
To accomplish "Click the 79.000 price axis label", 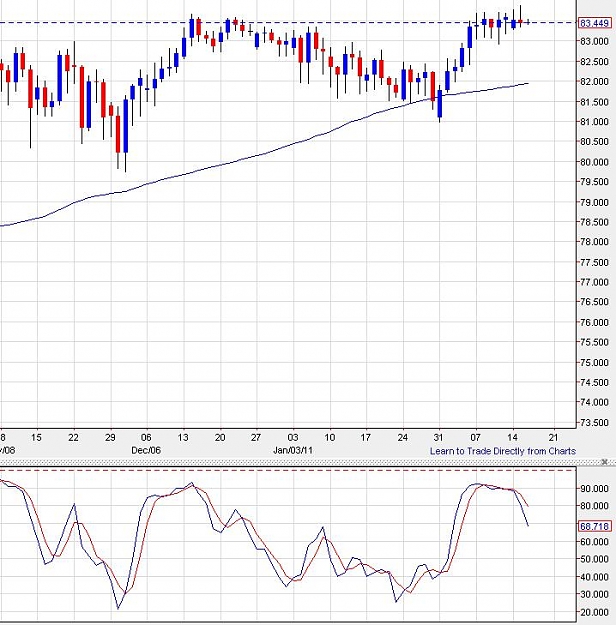I will (x=594, y=202).
